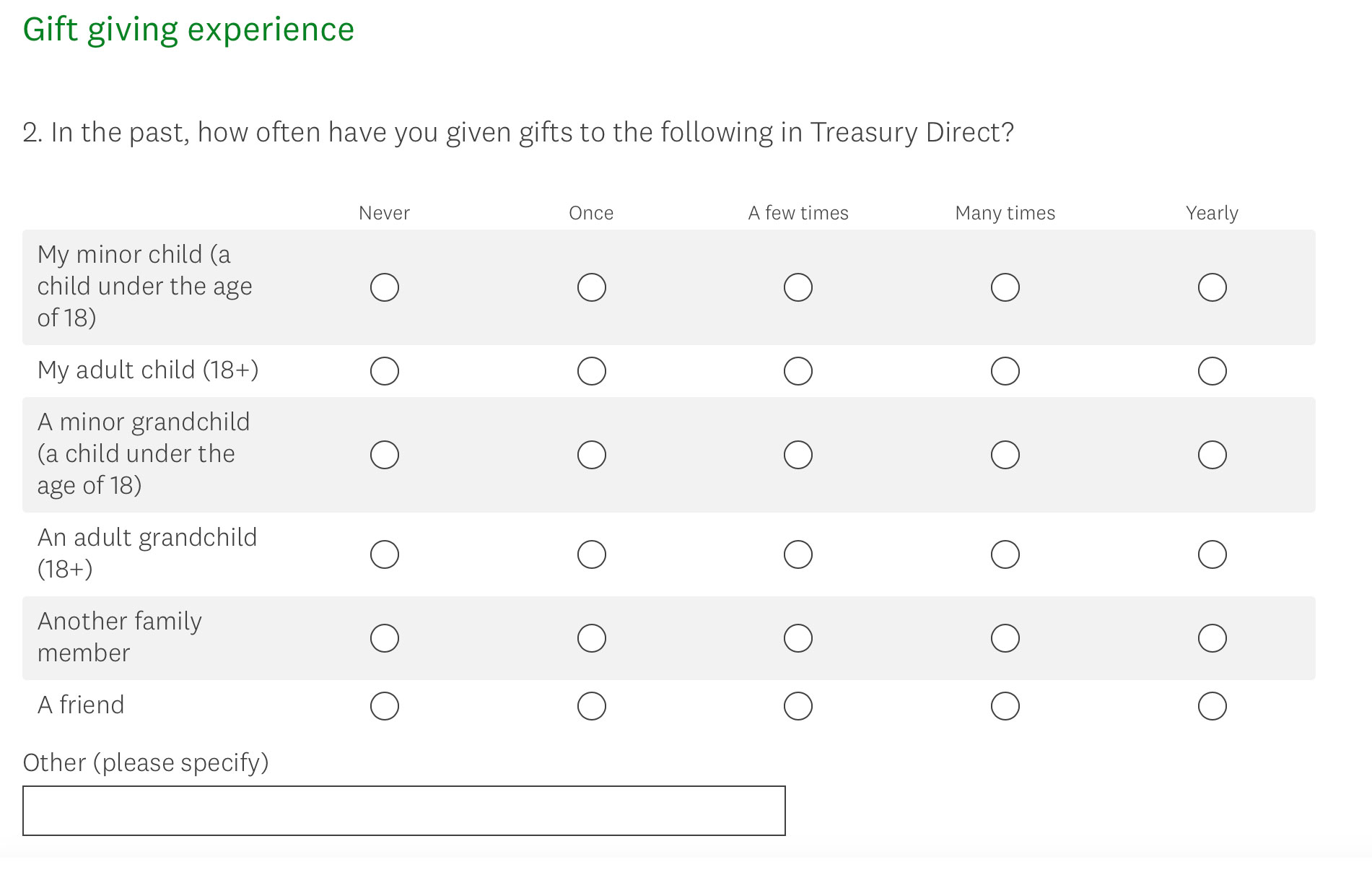Mark A few times for My minor child
The height and width of the screenshot is (875, 1372).
click(798, 287)
